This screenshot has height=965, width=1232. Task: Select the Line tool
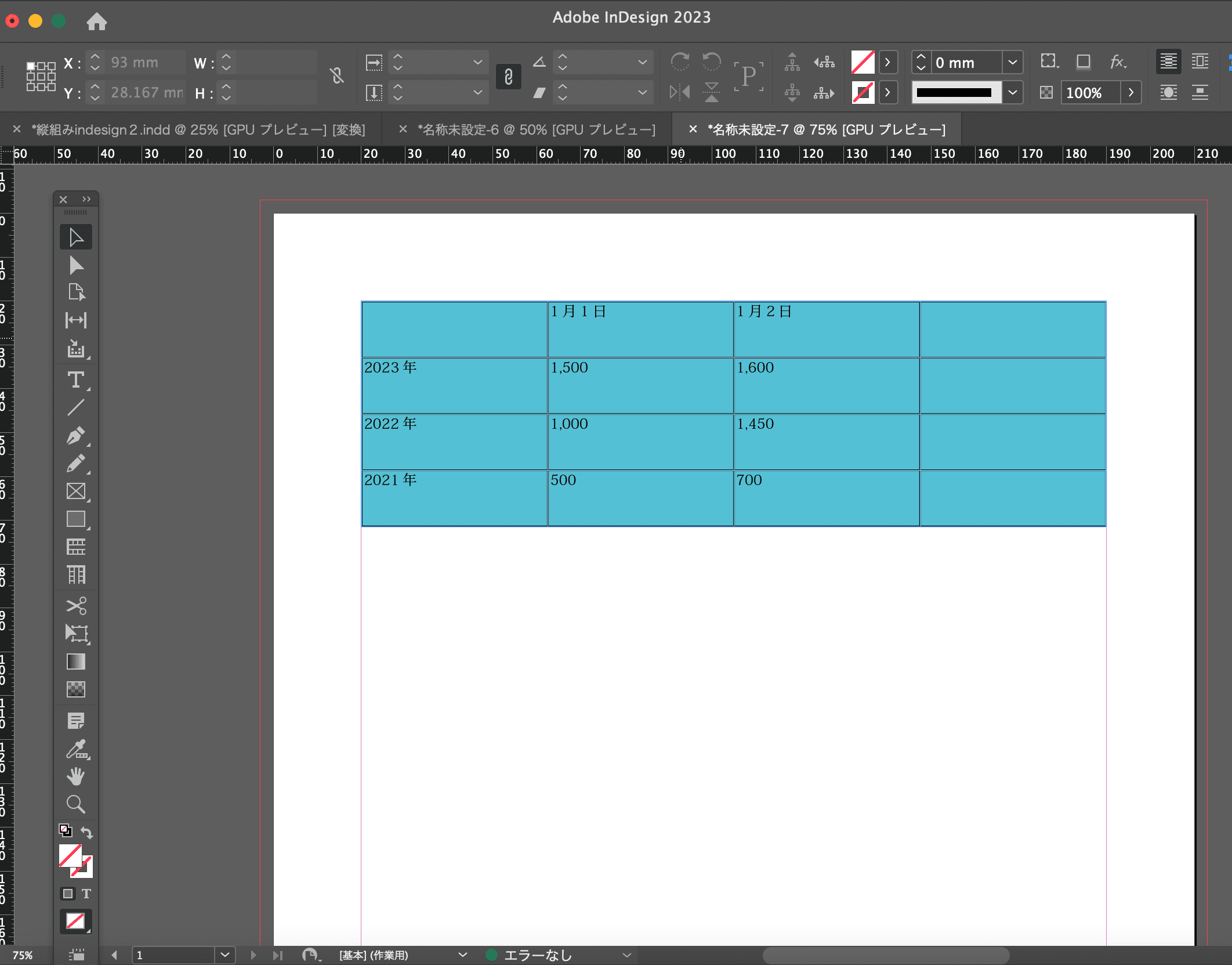pos(76,407)
